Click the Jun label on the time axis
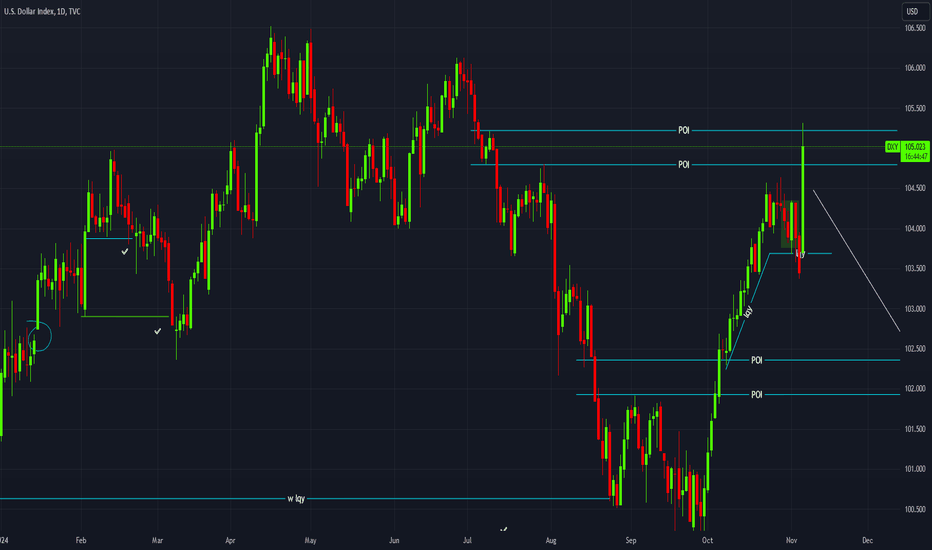This screenshot has height=550, width=932. tap(394, 540)
